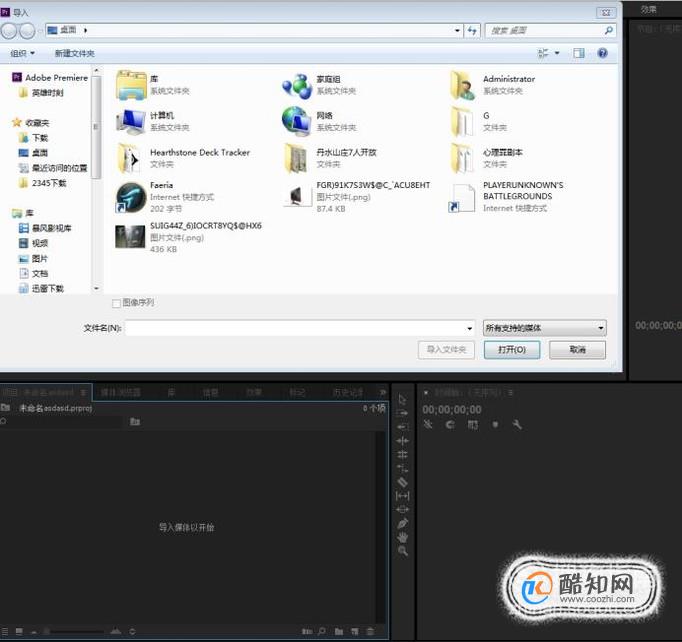Open the address bar previous locations dropdown
The height and width of the screenshot is (642, 682).
click(457, 30)
